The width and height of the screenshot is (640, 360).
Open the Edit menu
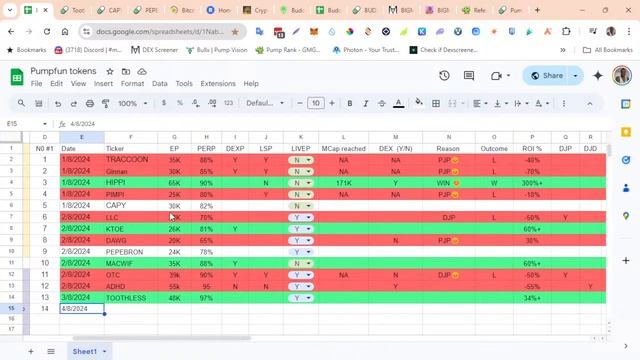point(56,84)
